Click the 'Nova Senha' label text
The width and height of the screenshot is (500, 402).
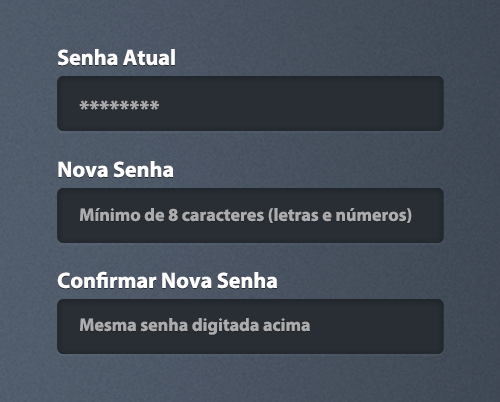pos(115,170)
